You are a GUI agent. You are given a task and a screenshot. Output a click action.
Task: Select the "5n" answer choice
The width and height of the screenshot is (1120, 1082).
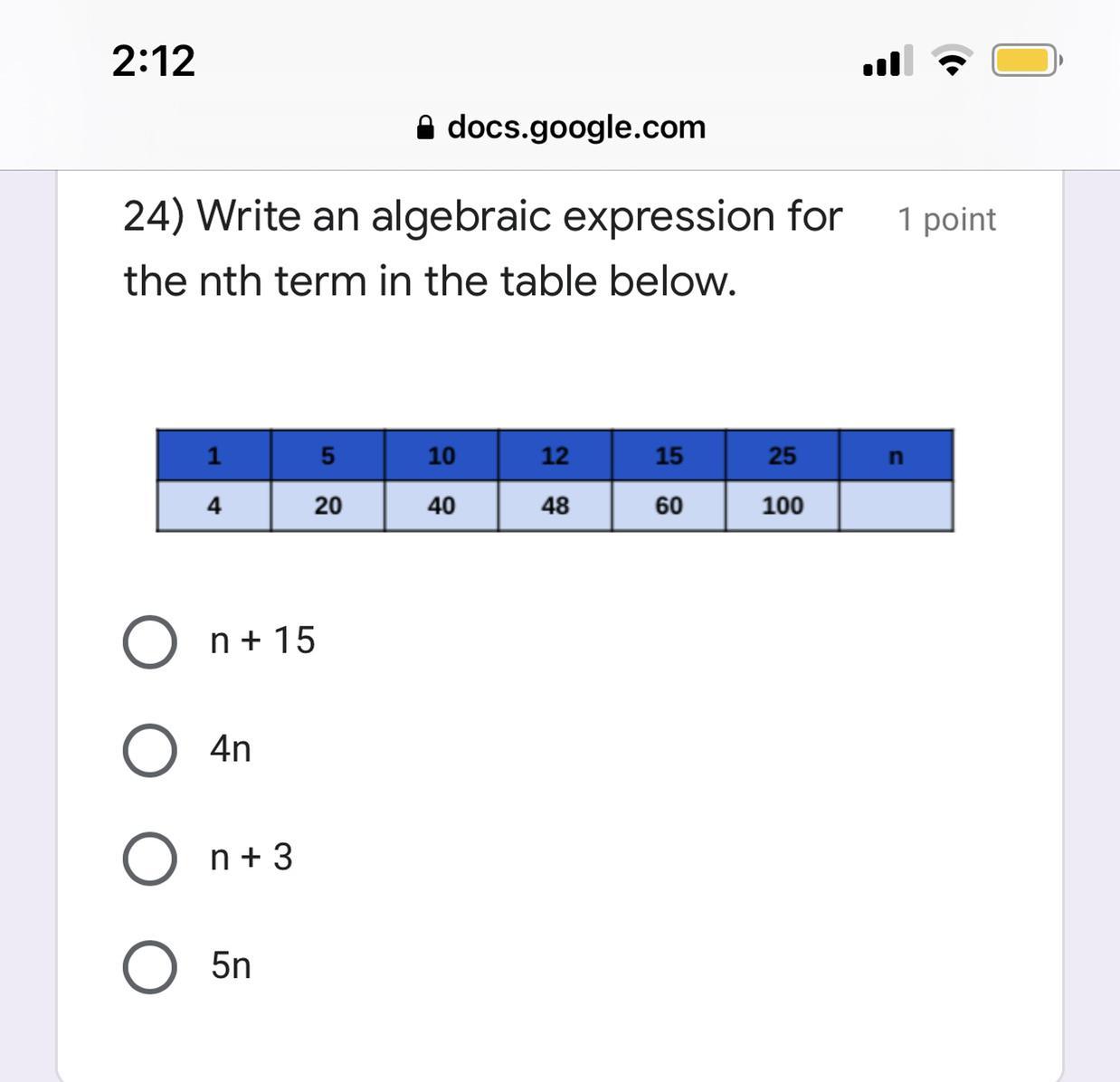149,967
